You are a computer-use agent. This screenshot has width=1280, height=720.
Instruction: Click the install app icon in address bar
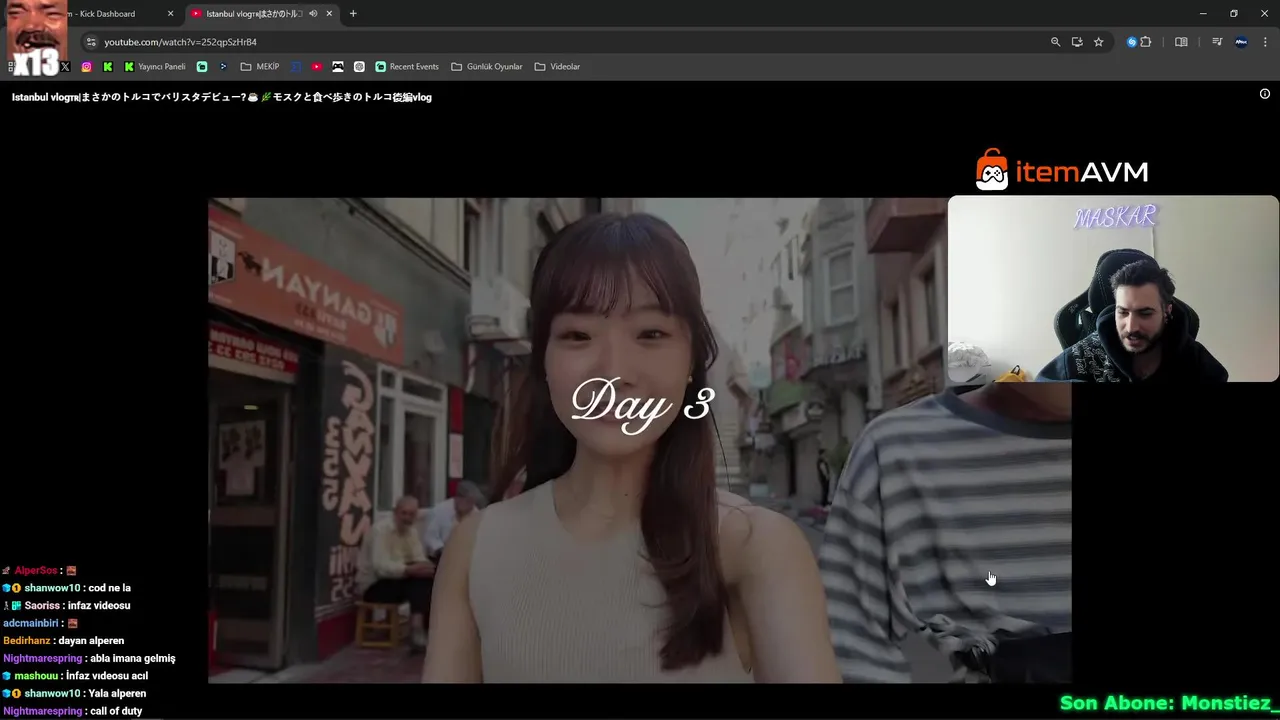click(1077, 42)
